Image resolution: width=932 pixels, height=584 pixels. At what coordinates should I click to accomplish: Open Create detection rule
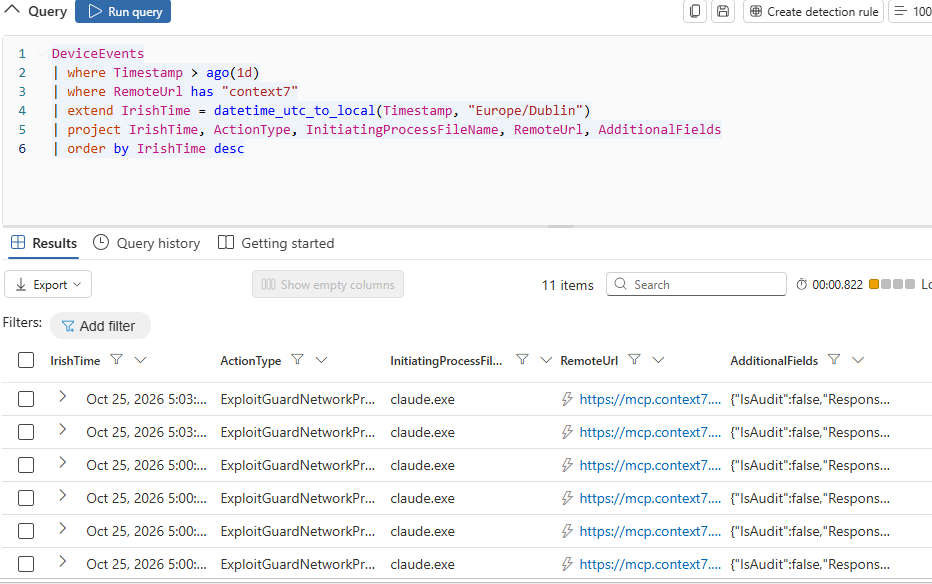click(814, 11)
